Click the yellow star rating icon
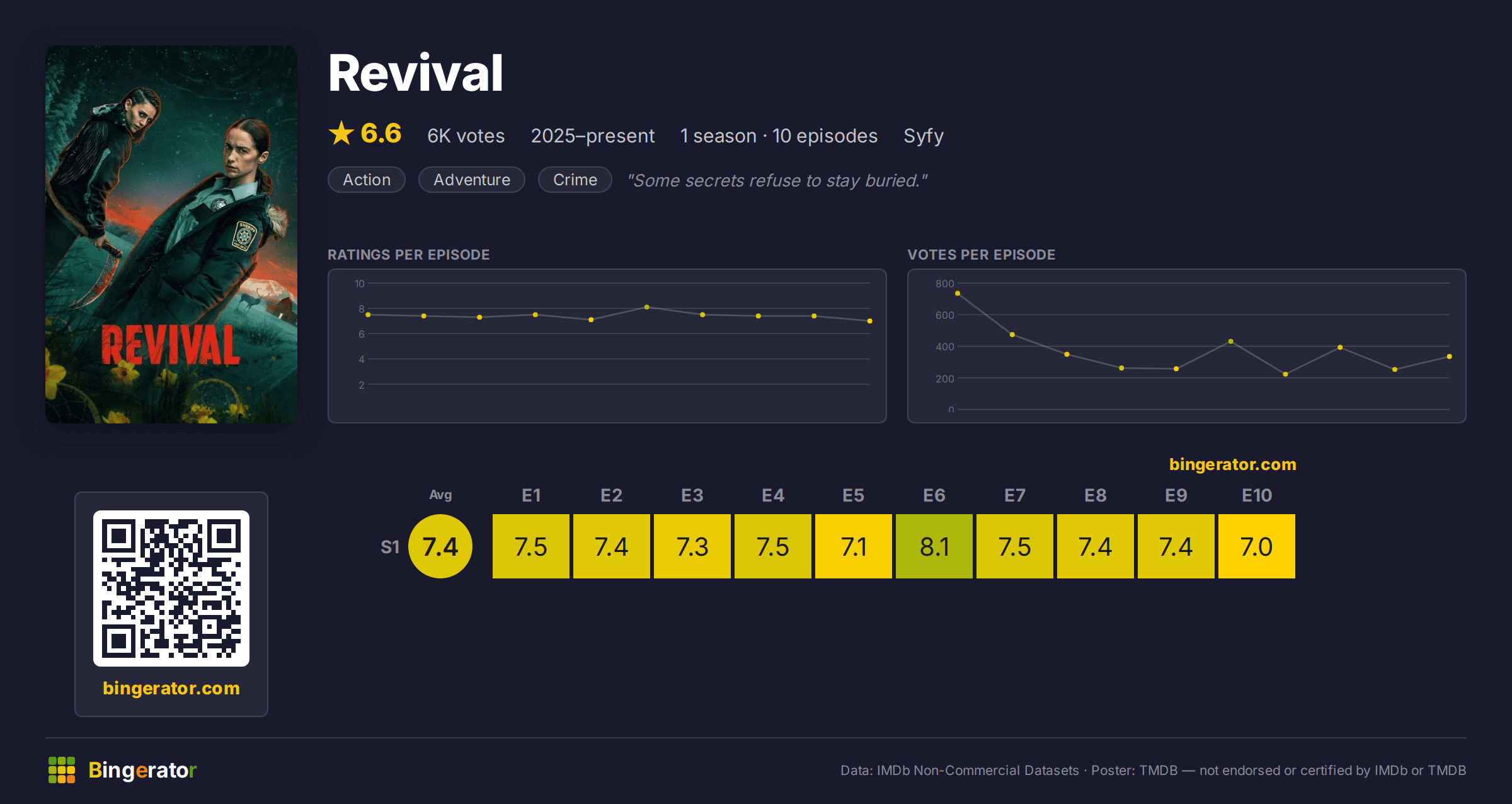The height and width of the screenshot is (804, 1512). [341, 134]
